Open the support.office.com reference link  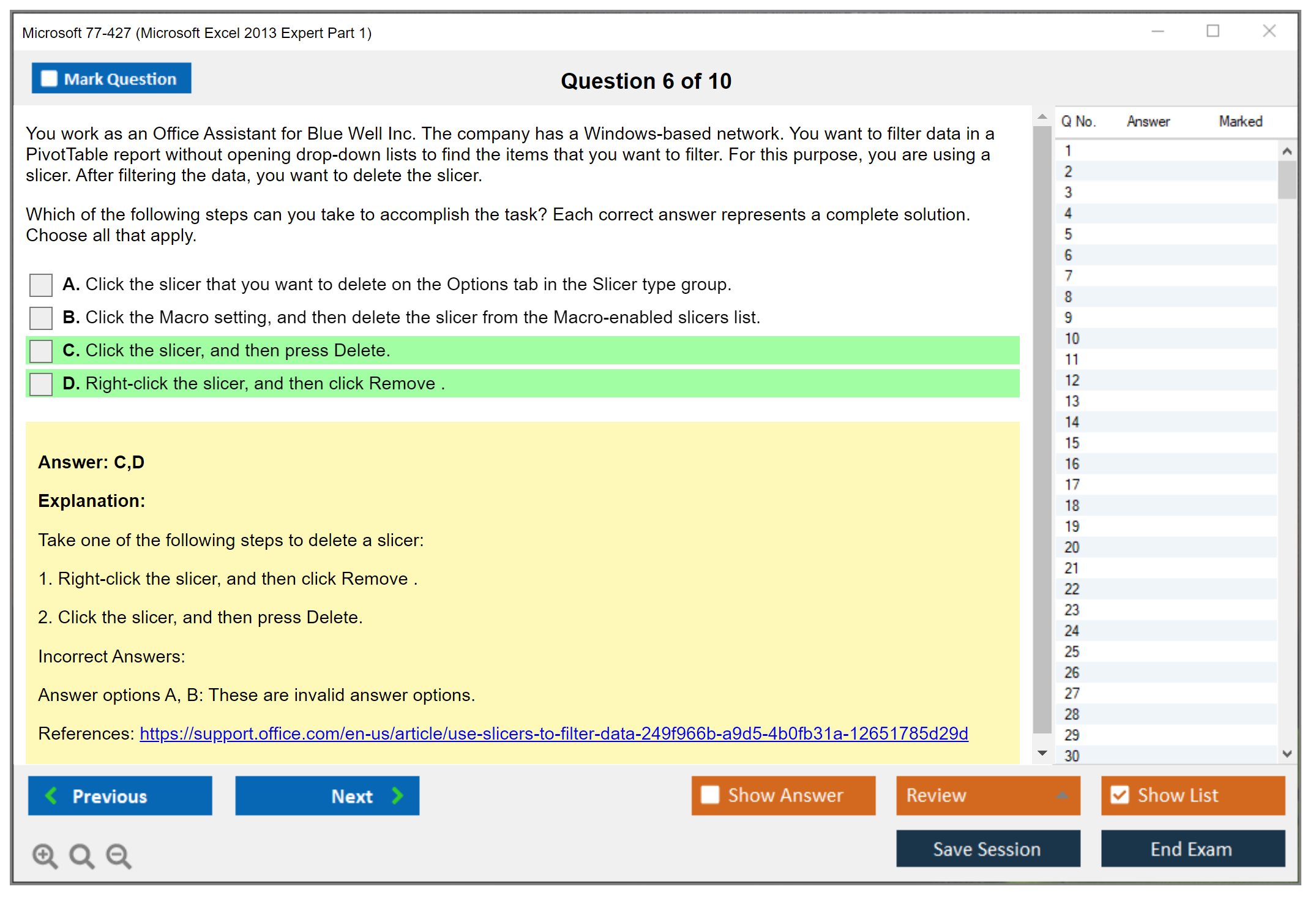pyautogui.click(x=553, y=733)
